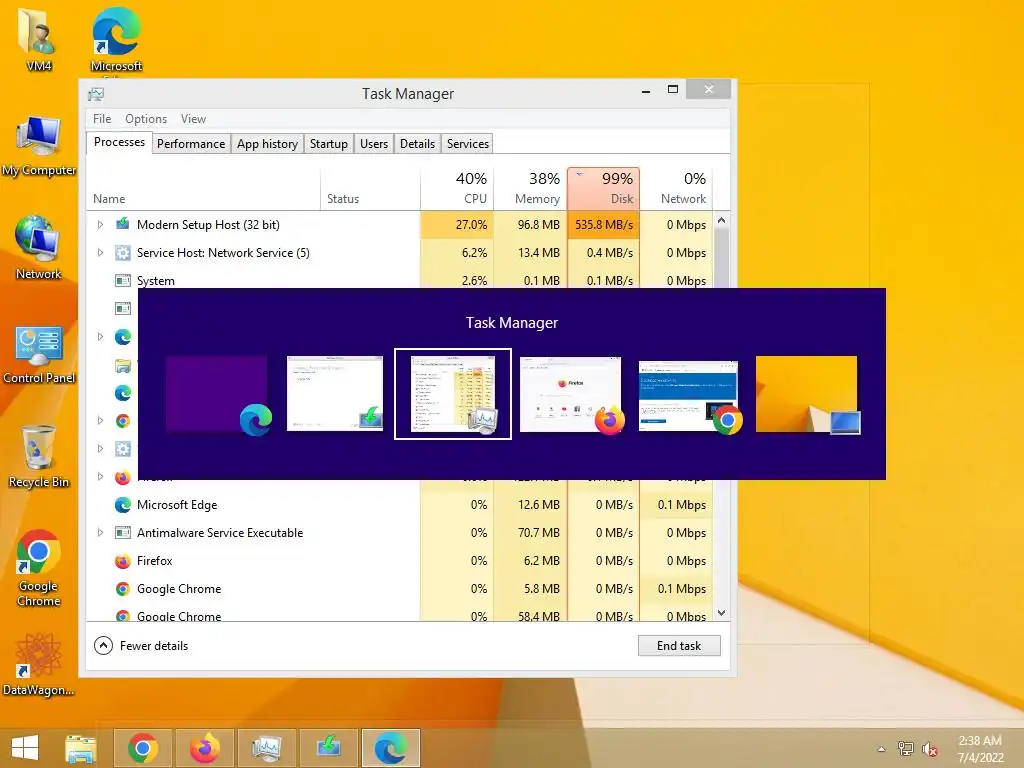Select the Firefox thumbnail in the switcher
Screen dimensions: 1024x768
[571, 394]
